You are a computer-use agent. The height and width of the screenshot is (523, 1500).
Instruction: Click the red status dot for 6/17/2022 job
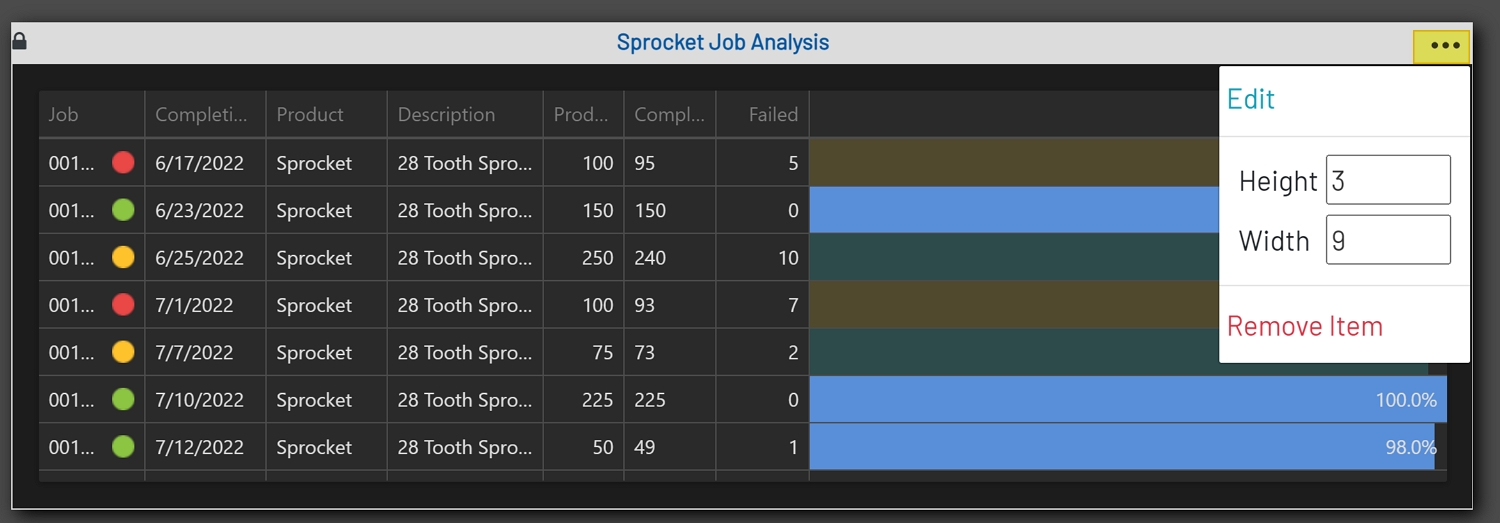click(x=123, y=163)
